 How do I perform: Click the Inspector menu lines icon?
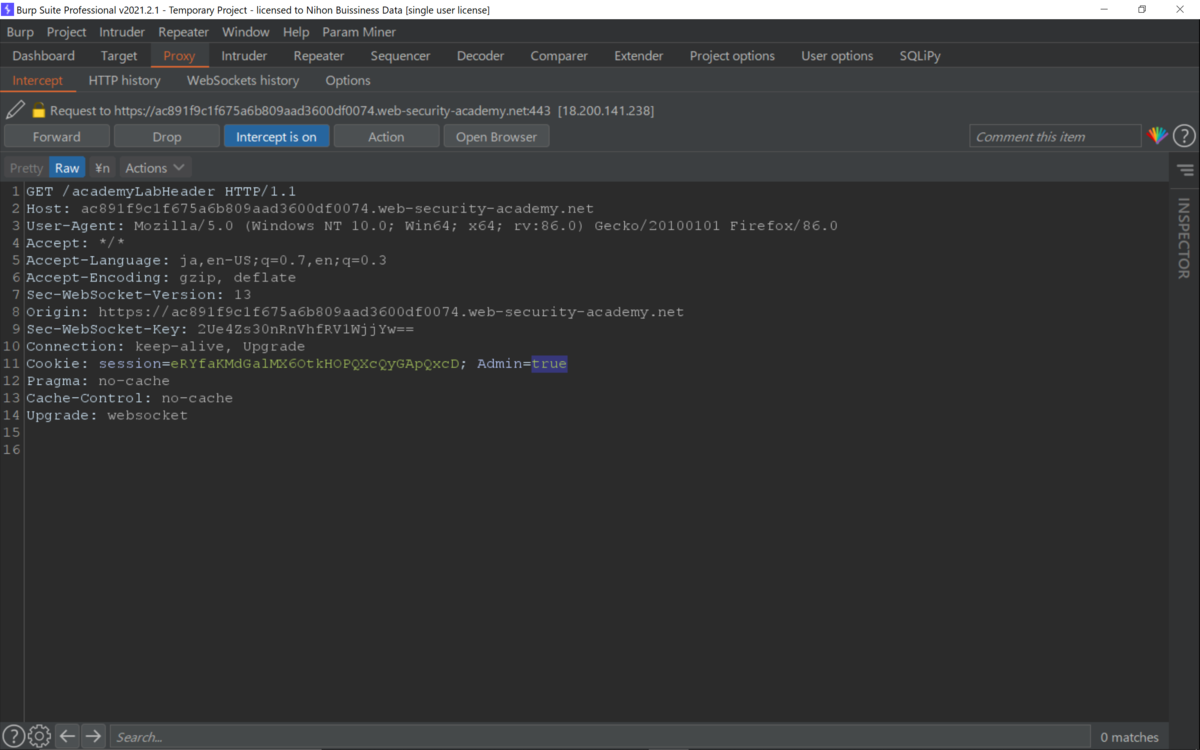[1185, 171]
